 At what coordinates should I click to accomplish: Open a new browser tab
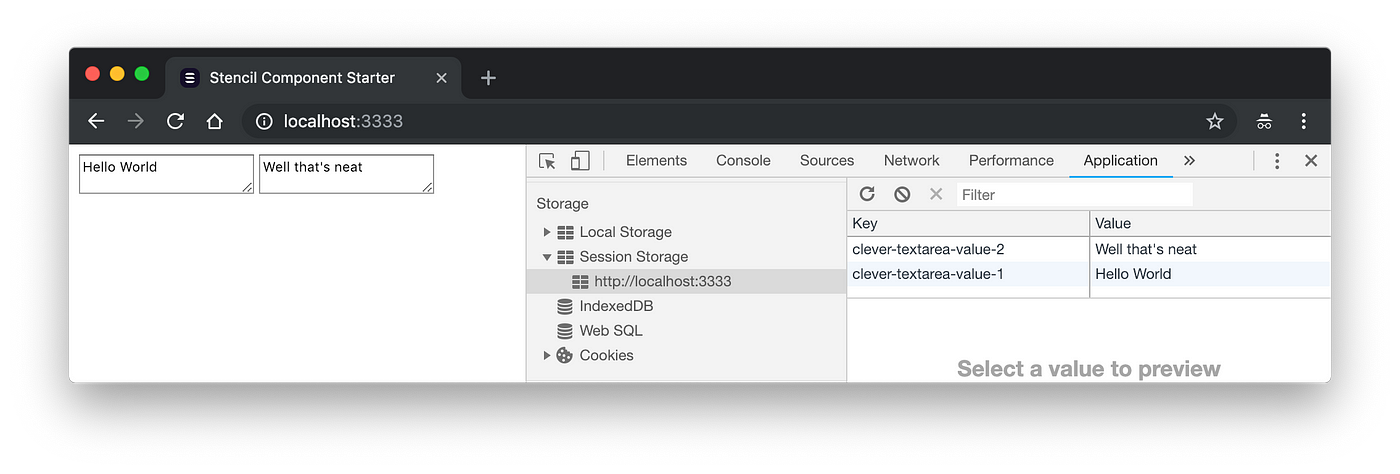pyautogui.click(x=488, y=77)
